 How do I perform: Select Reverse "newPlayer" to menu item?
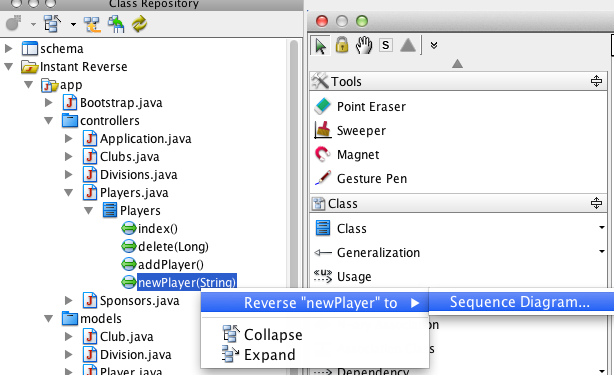point(314,303)
